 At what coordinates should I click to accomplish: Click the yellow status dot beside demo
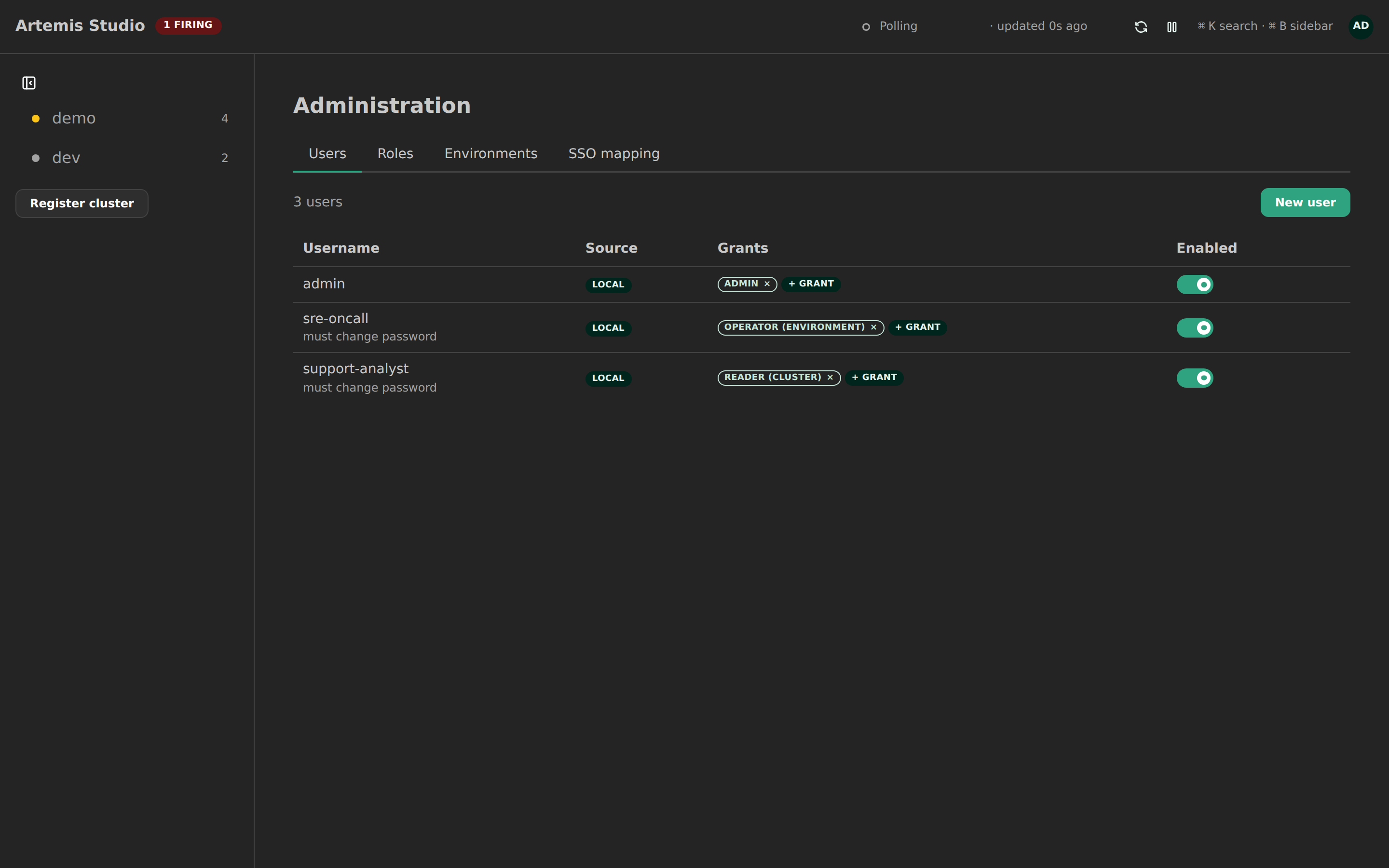36,119
